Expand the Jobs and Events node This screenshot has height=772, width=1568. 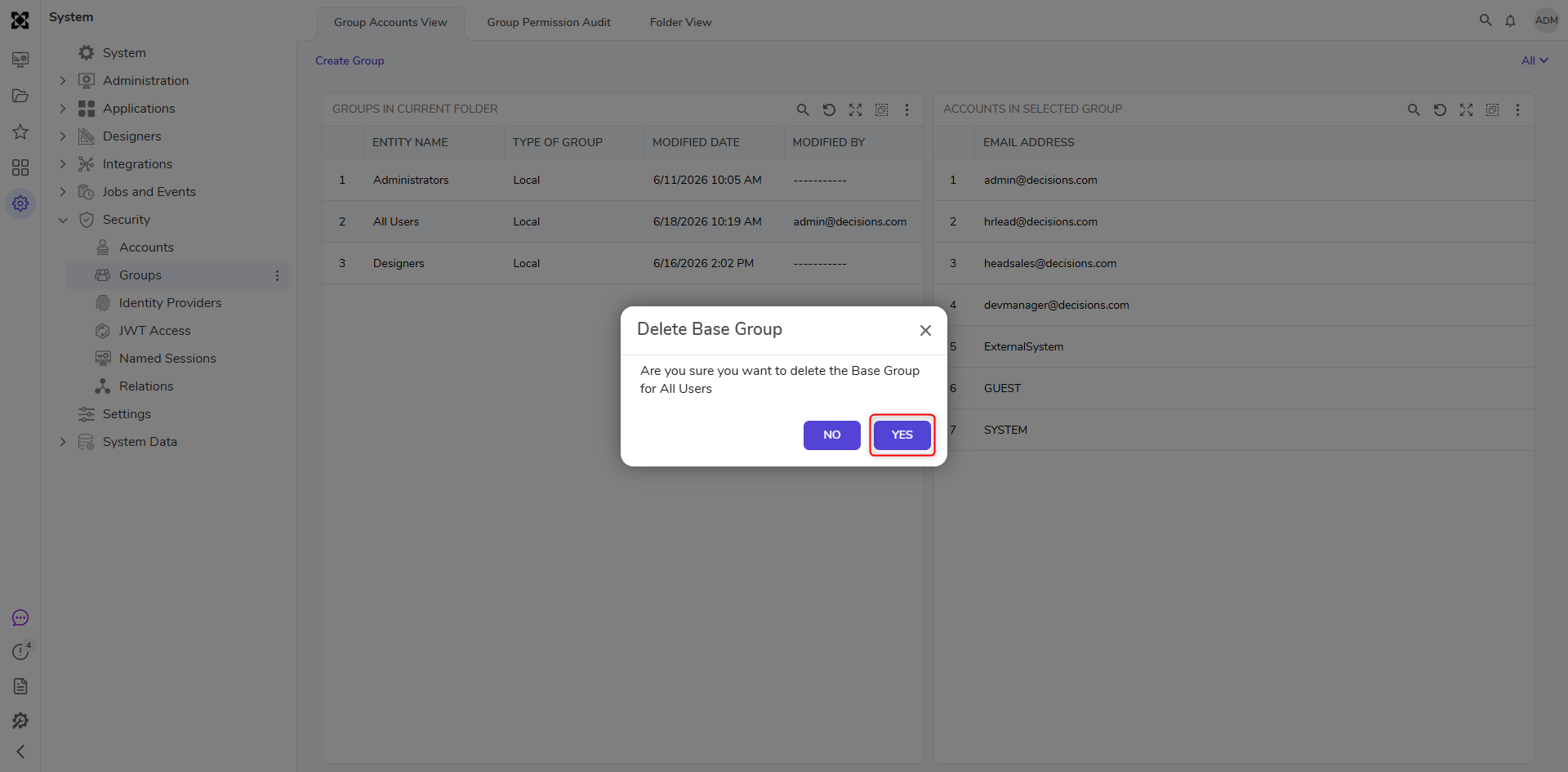click(x=63, y=192)
